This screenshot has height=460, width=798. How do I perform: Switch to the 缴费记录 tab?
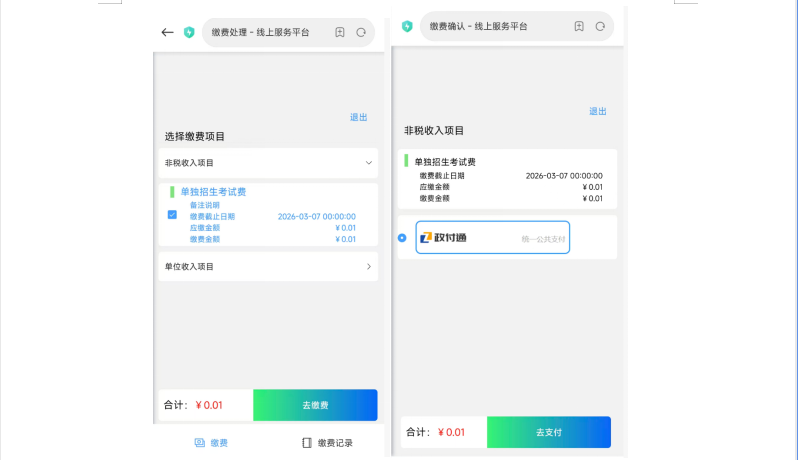pos(327,442)
